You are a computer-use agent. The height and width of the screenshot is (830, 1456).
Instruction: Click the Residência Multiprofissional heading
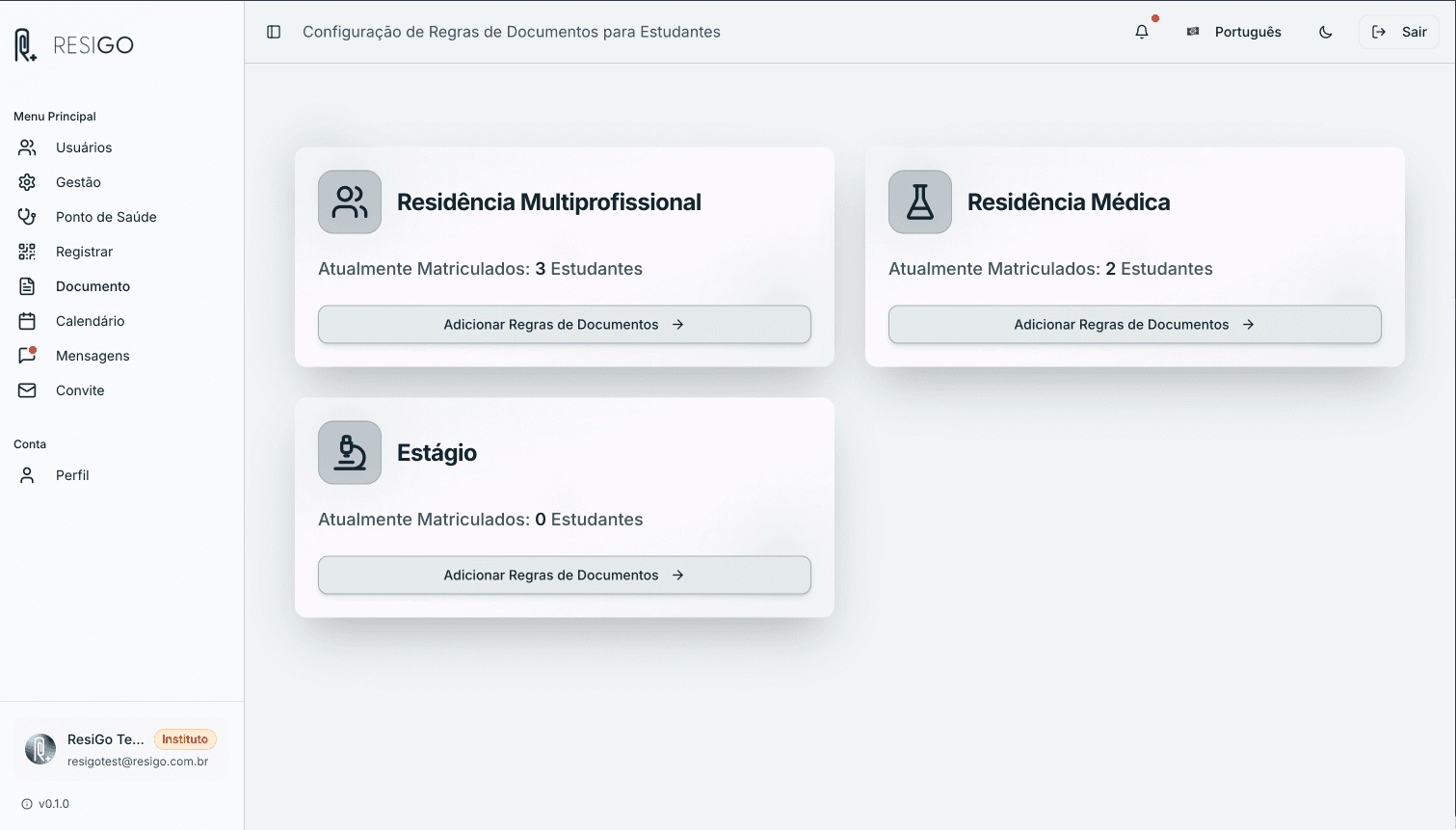point(549,202)
